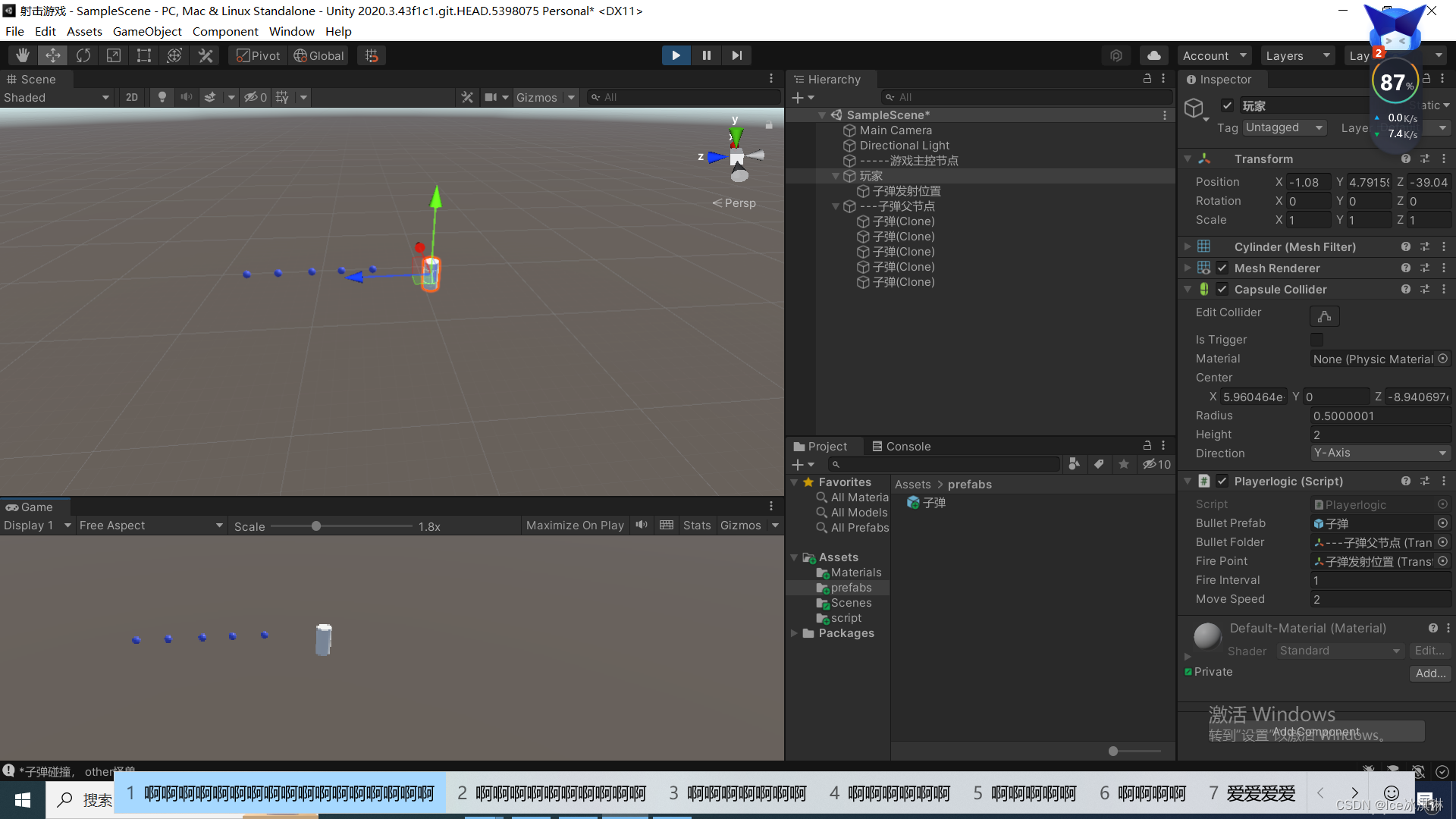Toggle the Is Trigger checkbox

tap(1316, 340)
